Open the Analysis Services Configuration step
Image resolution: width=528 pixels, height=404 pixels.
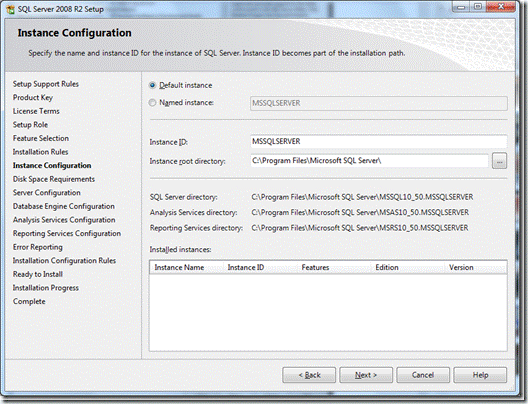click(64, 220)
